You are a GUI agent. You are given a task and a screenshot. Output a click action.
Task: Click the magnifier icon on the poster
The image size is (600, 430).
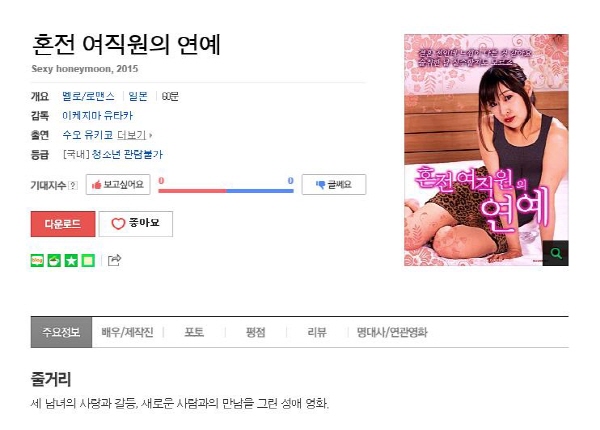[556, 253]
